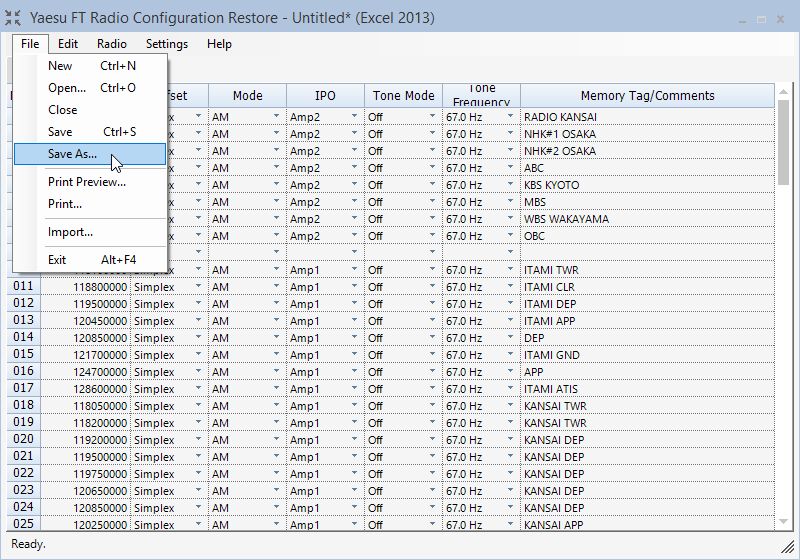The image size is (800, 560).
Task: Open the File menu
Action: [30, 44]
